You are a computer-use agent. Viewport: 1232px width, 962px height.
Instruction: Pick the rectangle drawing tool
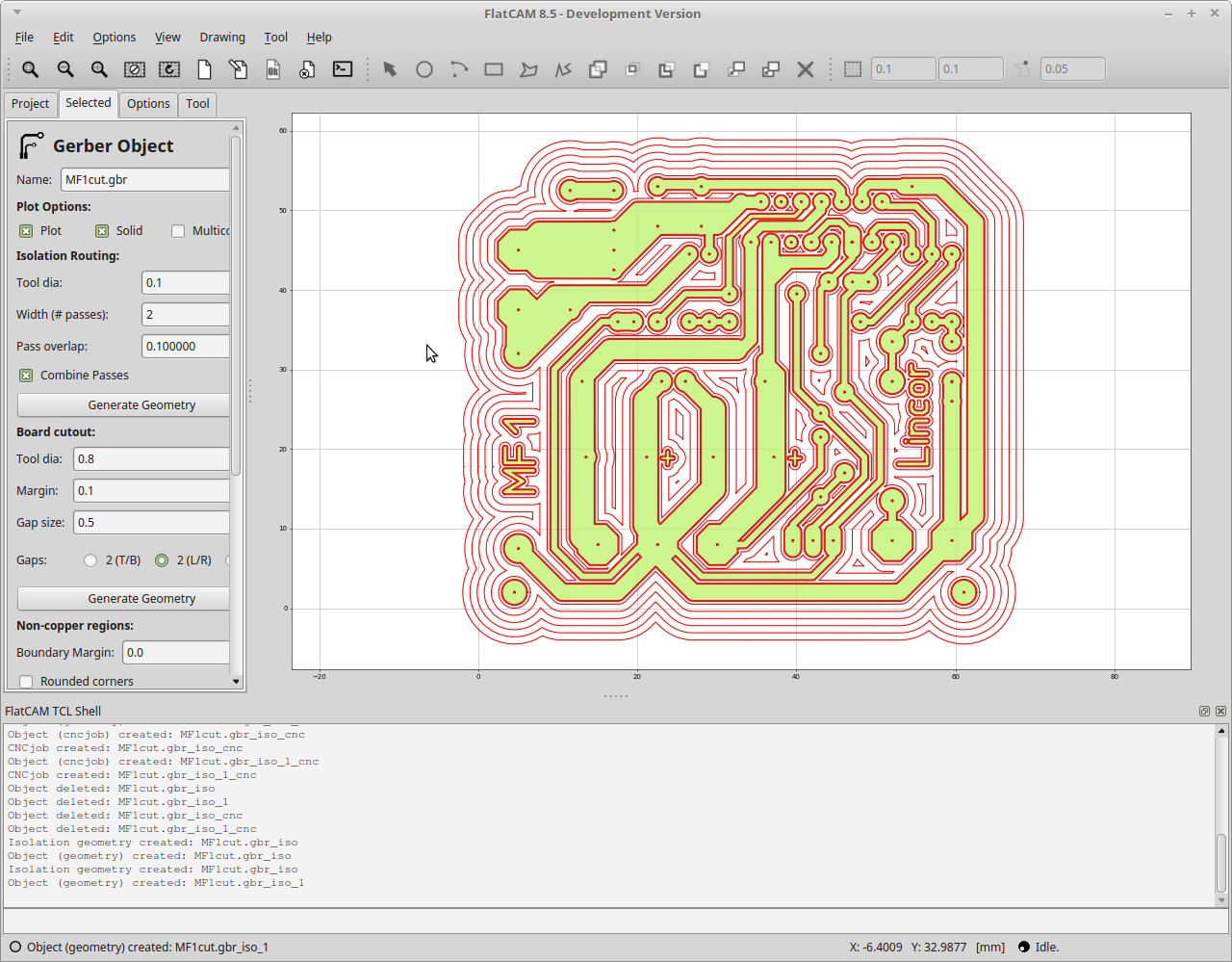click(494, 69)
